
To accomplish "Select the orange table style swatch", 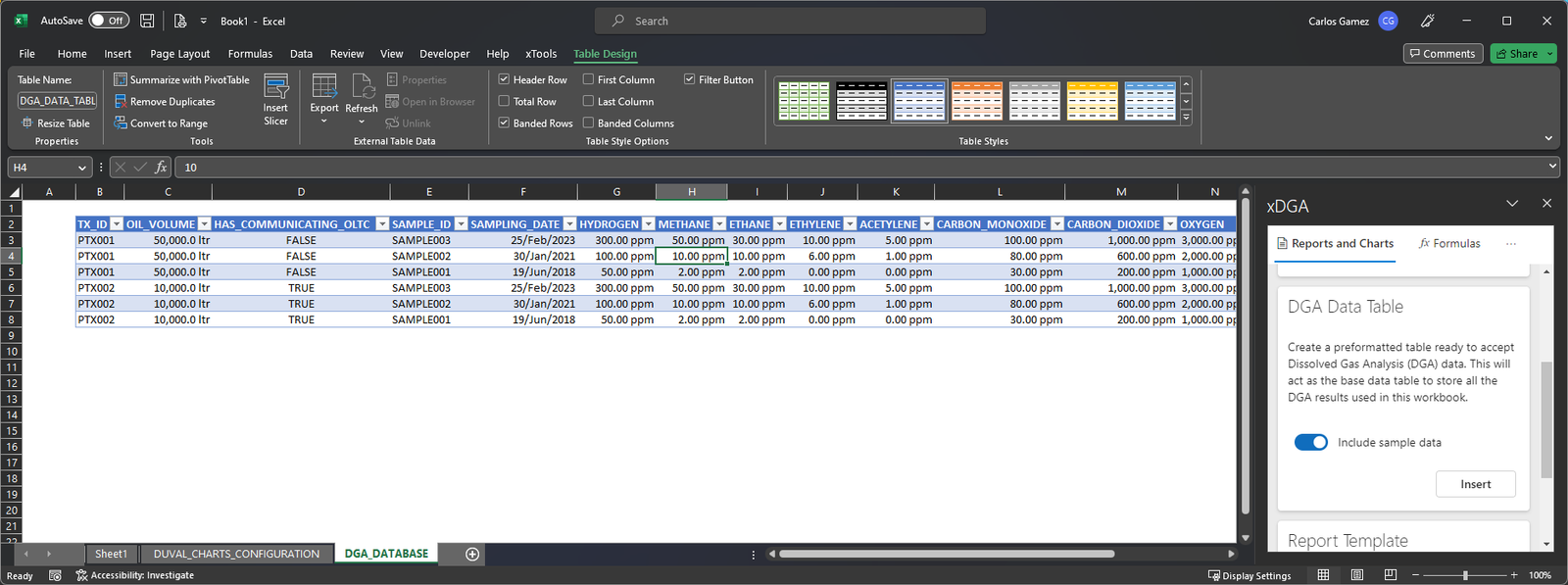I will coord(977,101).
